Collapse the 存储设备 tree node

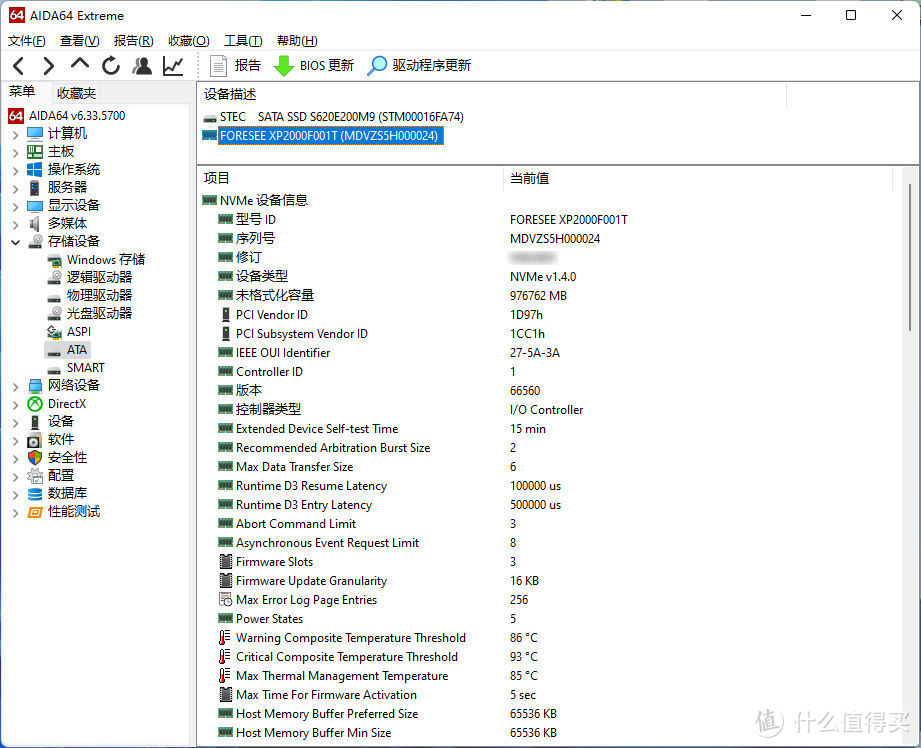click(x=15, y=241)
